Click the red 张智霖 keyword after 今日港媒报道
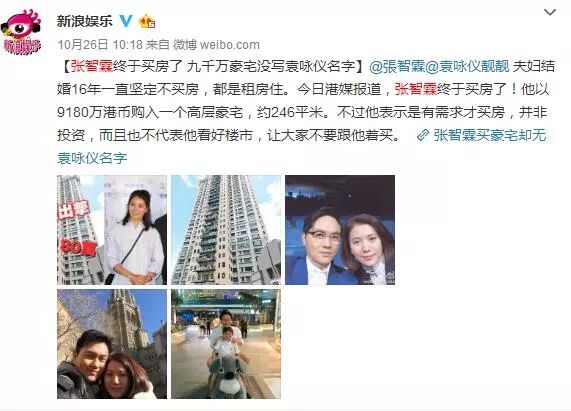 416,90
